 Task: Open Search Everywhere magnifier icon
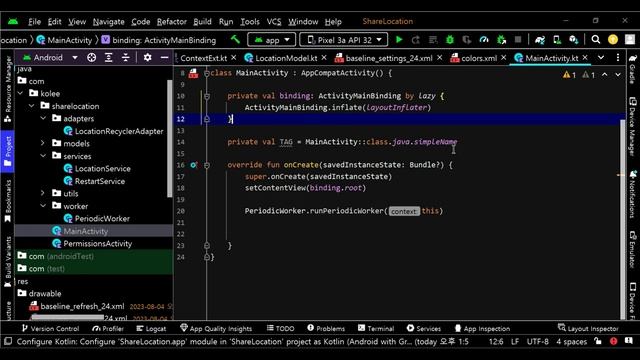click(596, 40)
